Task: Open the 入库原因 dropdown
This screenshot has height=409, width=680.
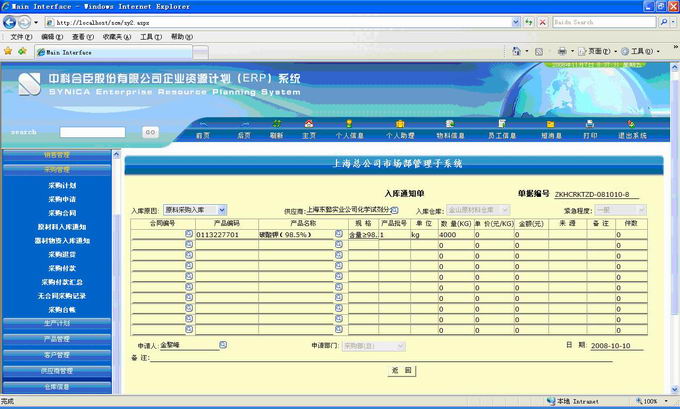Action: (222, 210)
